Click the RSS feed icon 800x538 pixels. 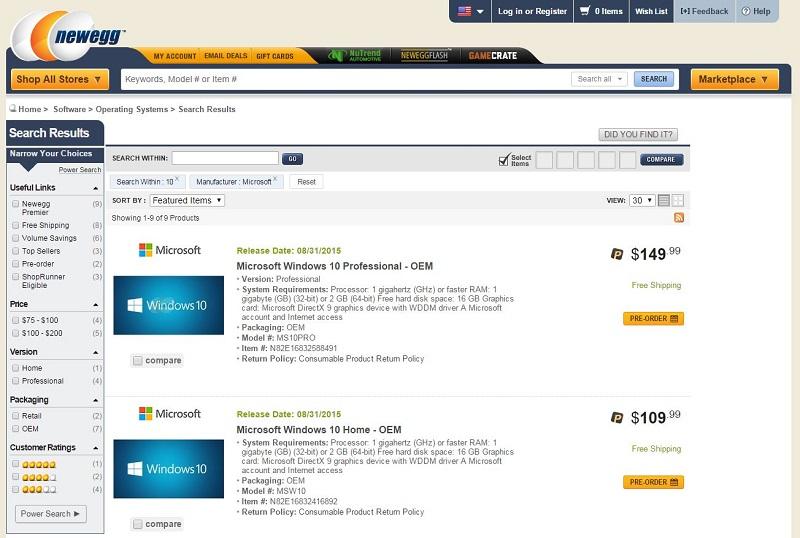point(679,217)
